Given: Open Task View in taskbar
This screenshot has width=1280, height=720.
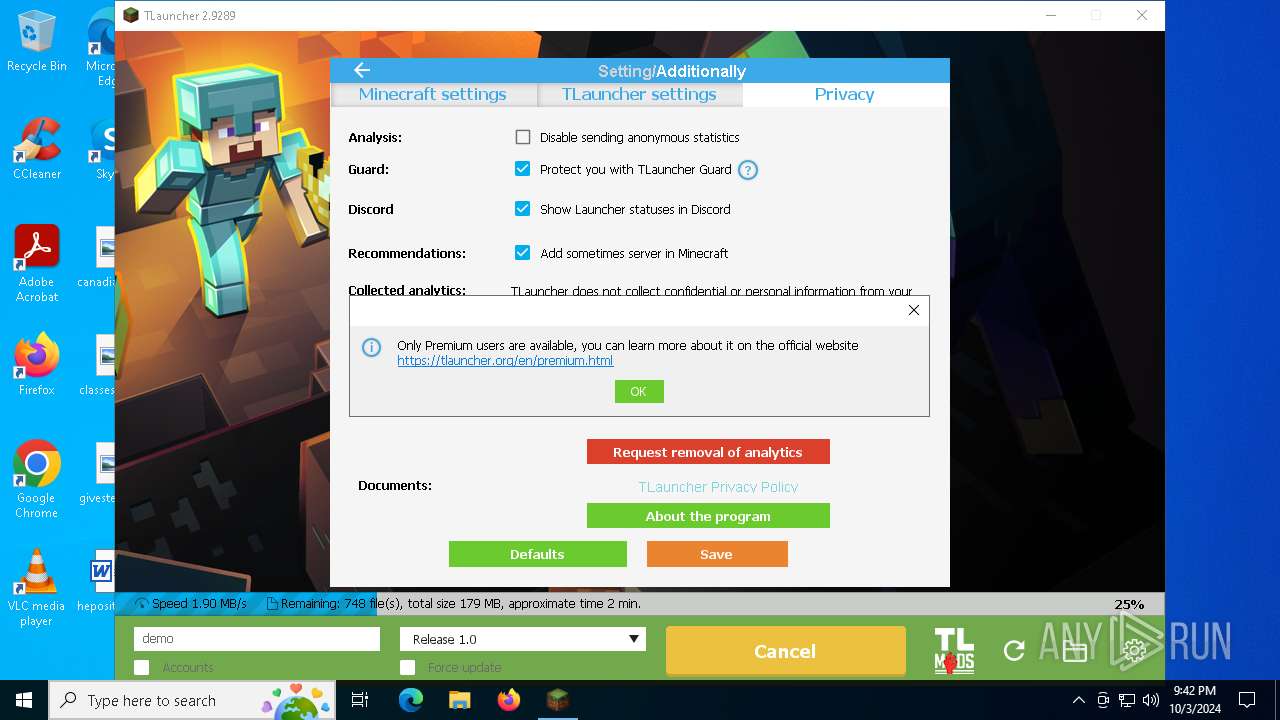Looking at the screenshot, I should point(360,700).
